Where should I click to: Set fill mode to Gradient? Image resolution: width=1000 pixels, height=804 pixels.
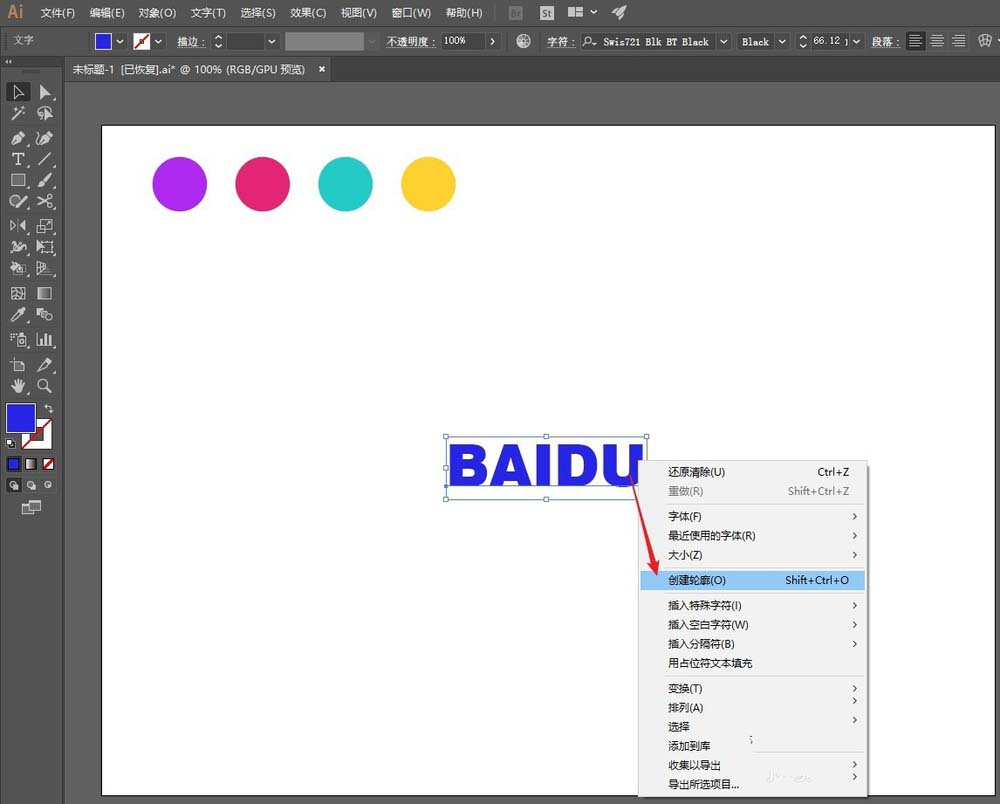[31, 464]
